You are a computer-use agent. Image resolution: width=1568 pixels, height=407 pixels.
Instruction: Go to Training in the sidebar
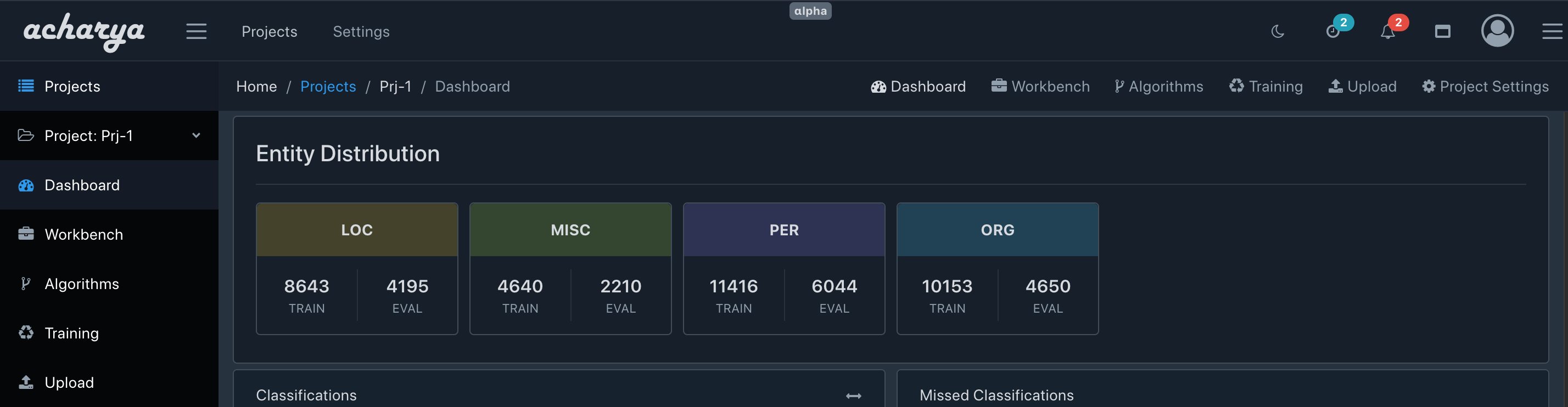pos(71,333)
